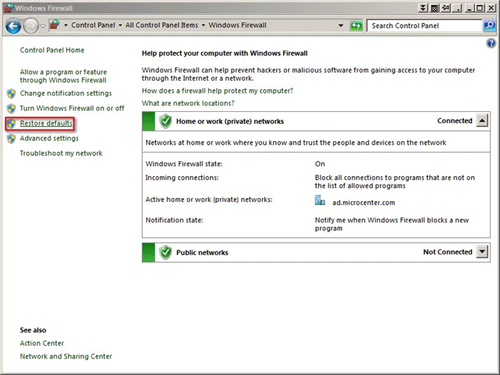Open Turn Windows Firewall on or off

click(72, 108)
